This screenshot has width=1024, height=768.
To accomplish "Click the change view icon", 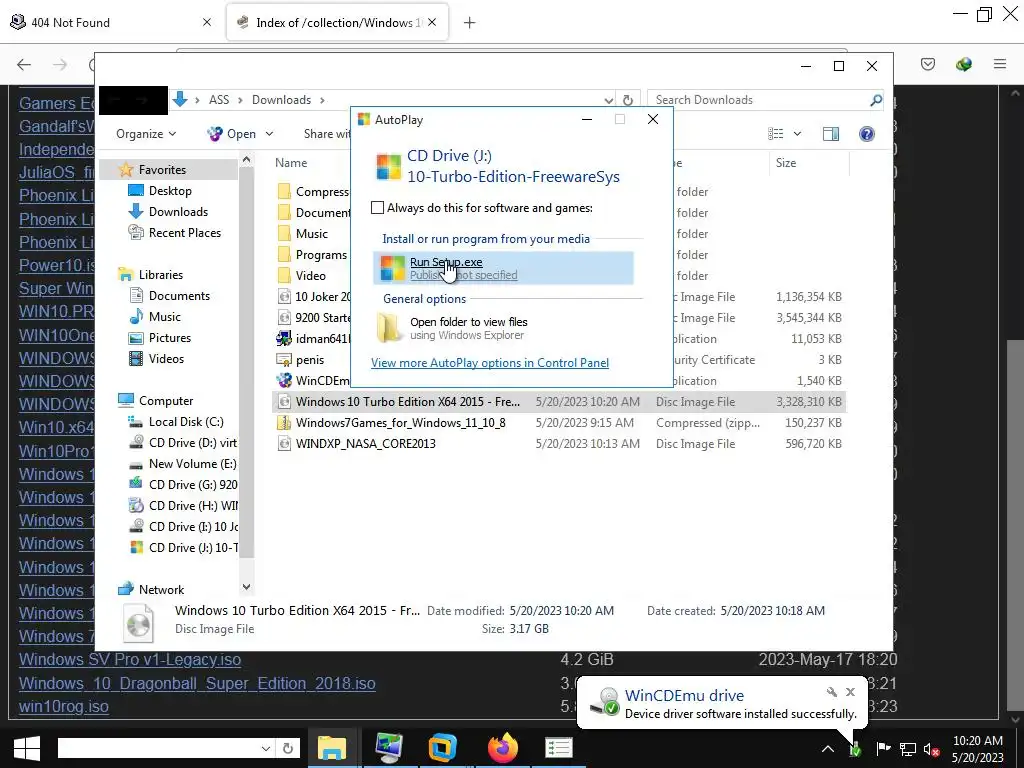I will click(x=776, y=134).
